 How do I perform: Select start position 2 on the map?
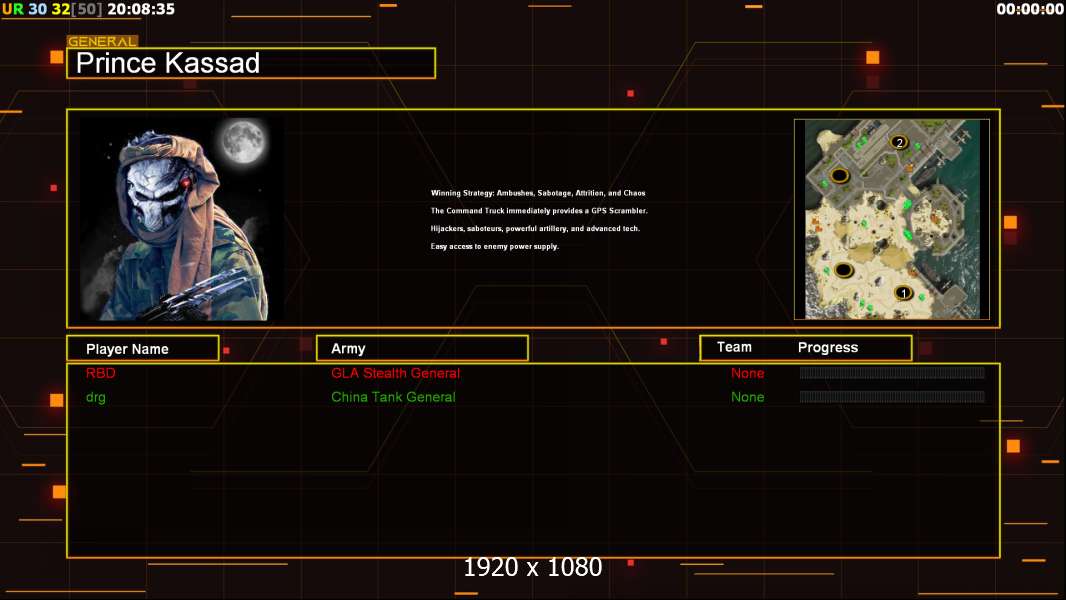[899, 143]
